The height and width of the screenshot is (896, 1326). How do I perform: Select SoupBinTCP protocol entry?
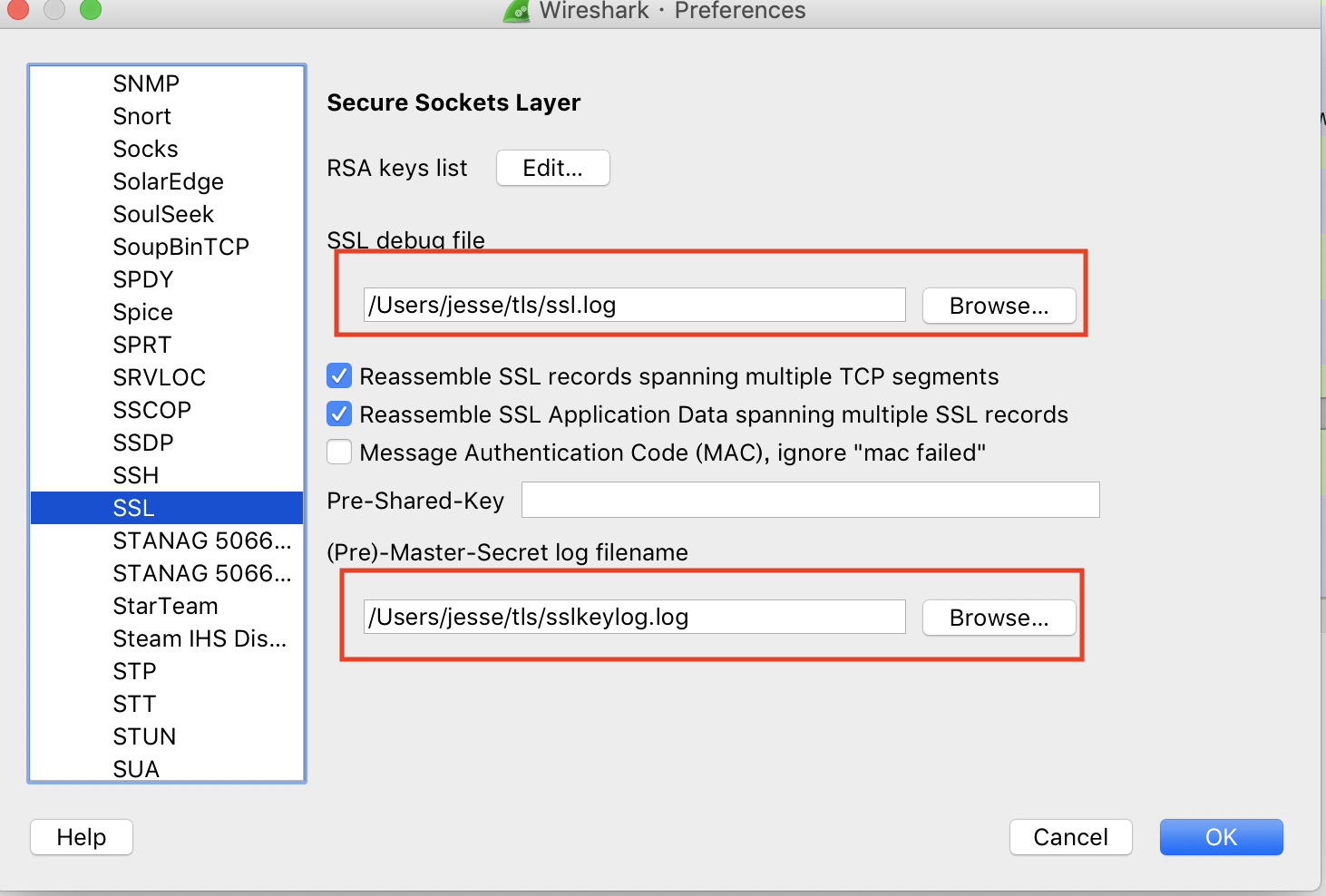click(x=167, y=247)
